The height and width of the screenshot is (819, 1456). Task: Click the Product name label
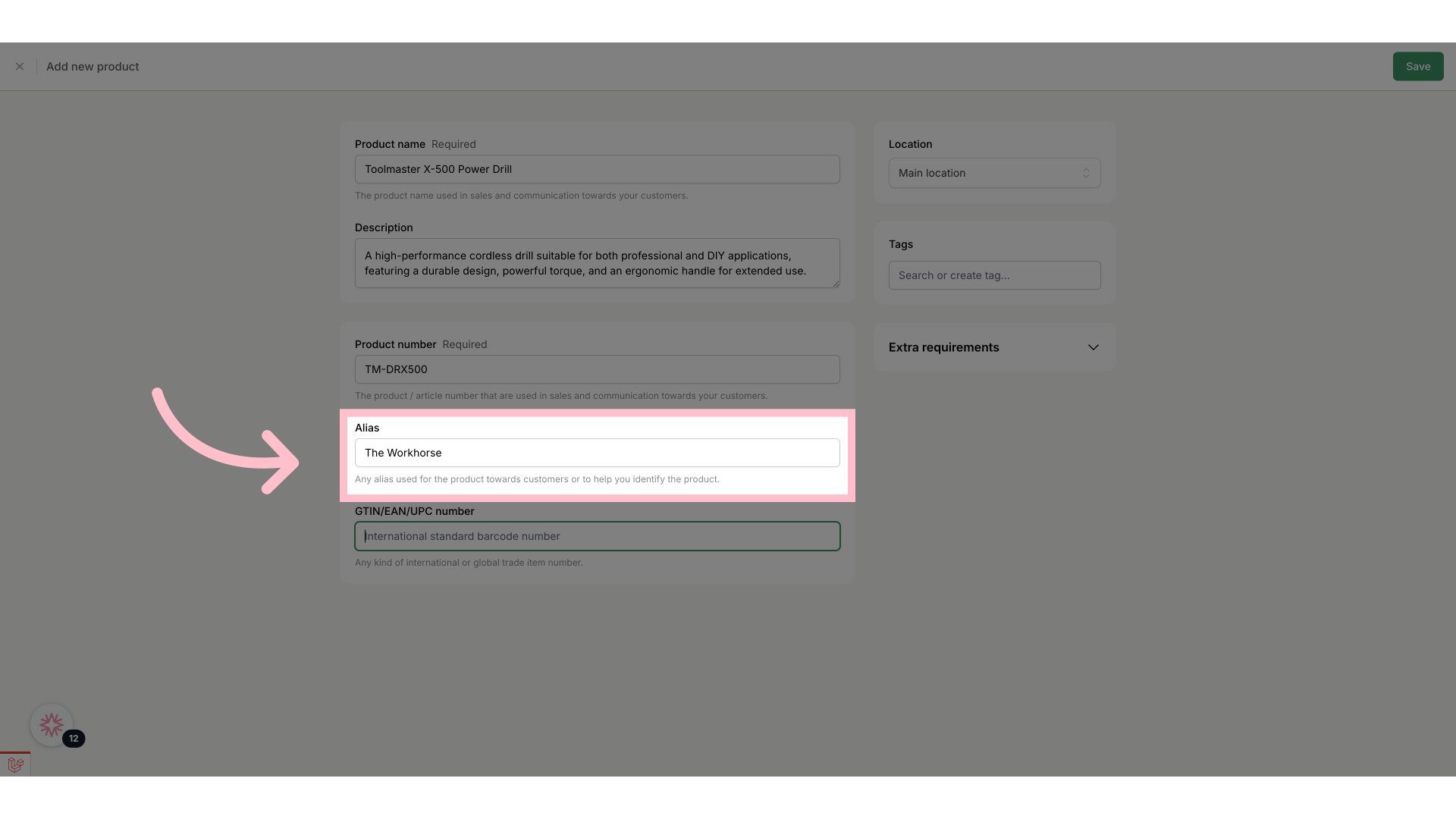(x=390, y=144)
